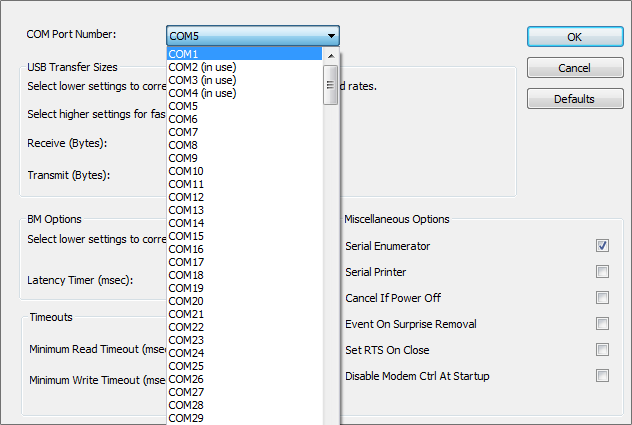Click the list scrollbar up arrow
The height and width of the screenshot is (425, 632).
[332, 54]
